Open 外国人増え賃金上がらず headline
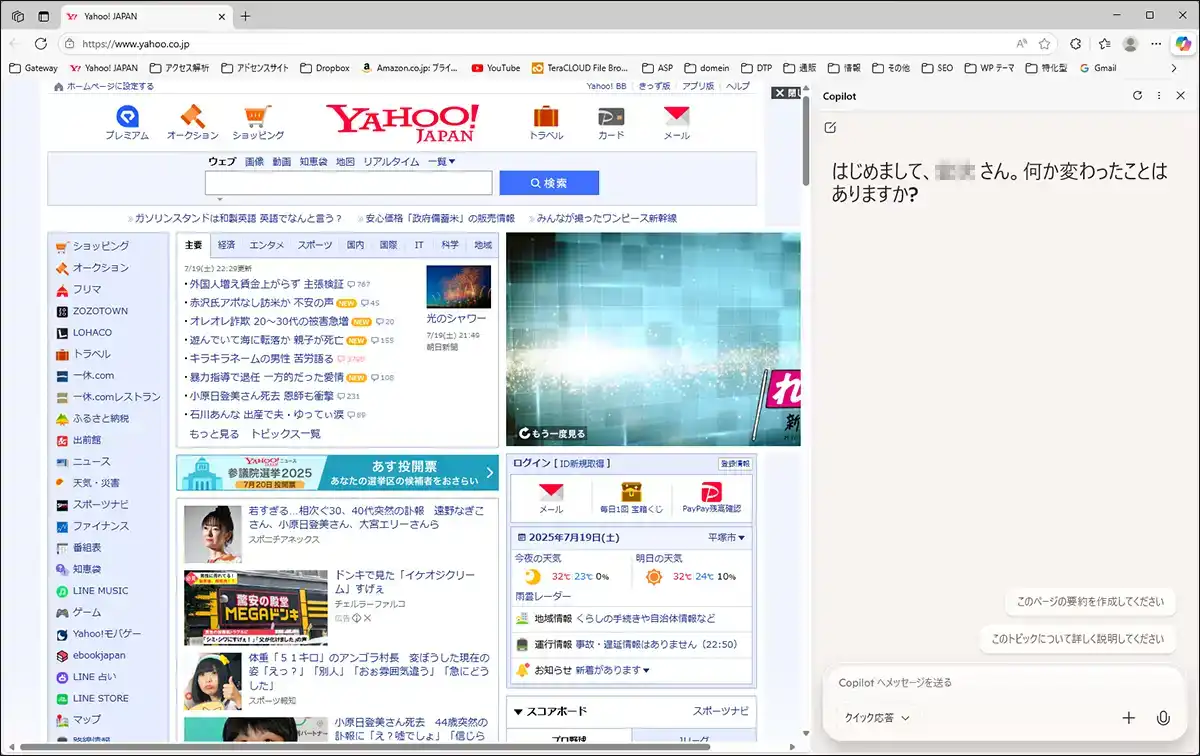 point(266,284)
